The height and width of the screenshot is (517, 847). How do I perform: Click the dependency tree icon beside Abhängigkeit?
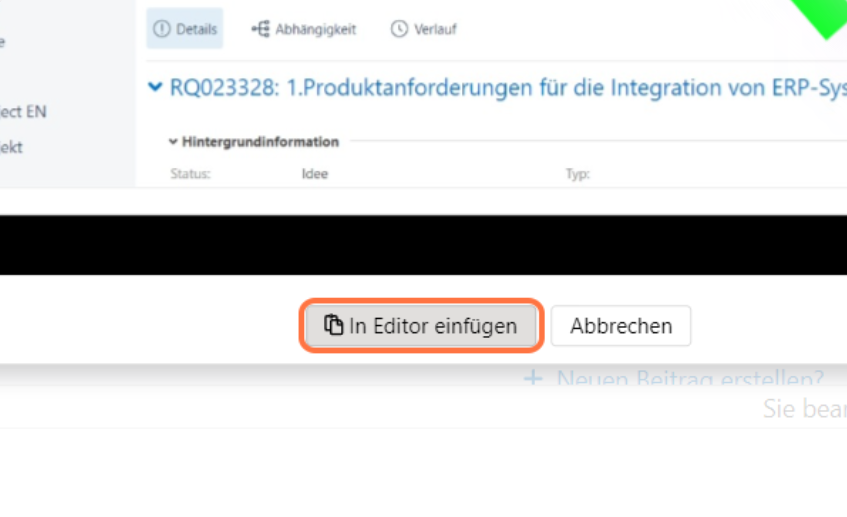(260, 29)
